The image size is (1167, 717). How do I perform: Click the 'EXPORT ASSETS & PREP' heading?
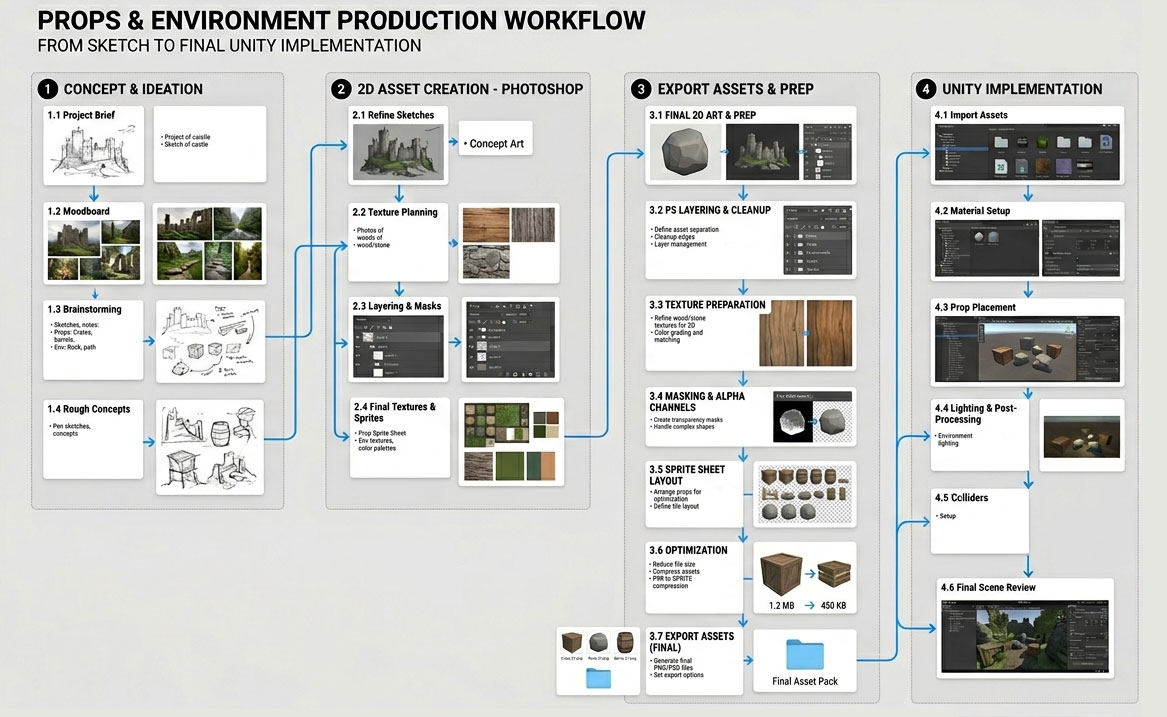pyautogui.click(x=735, y=89)
